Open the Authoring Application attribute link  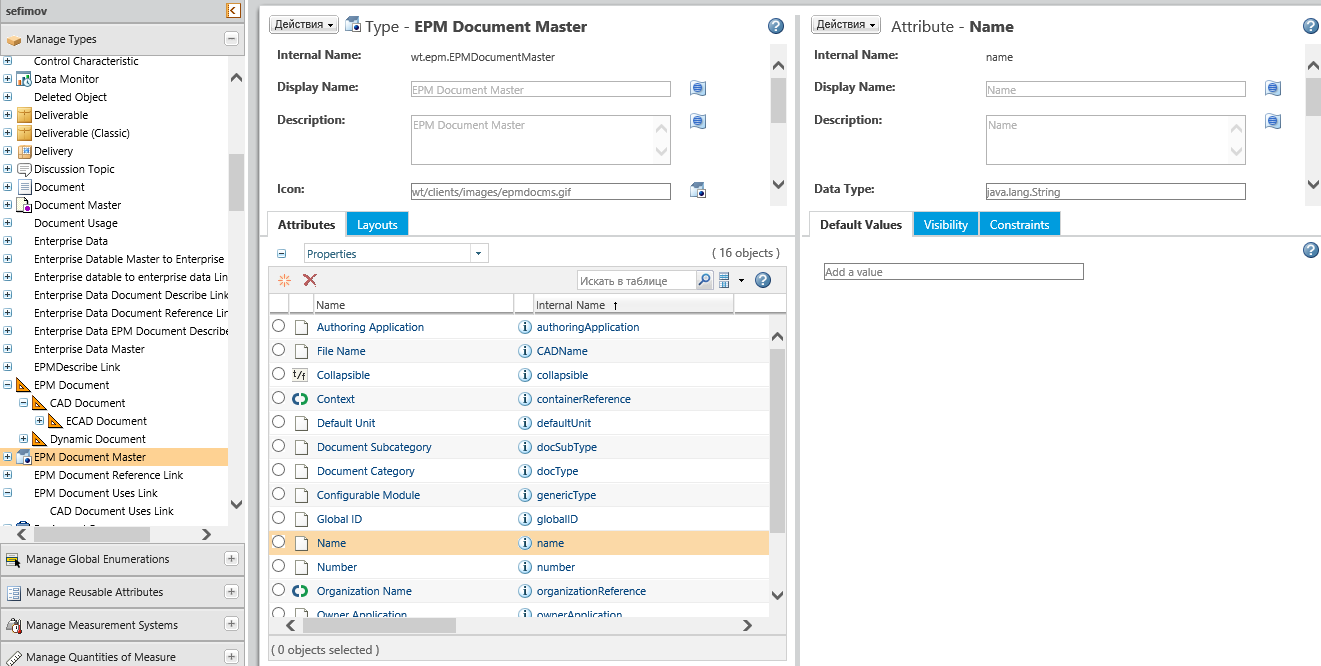click(x=370, y=327)
